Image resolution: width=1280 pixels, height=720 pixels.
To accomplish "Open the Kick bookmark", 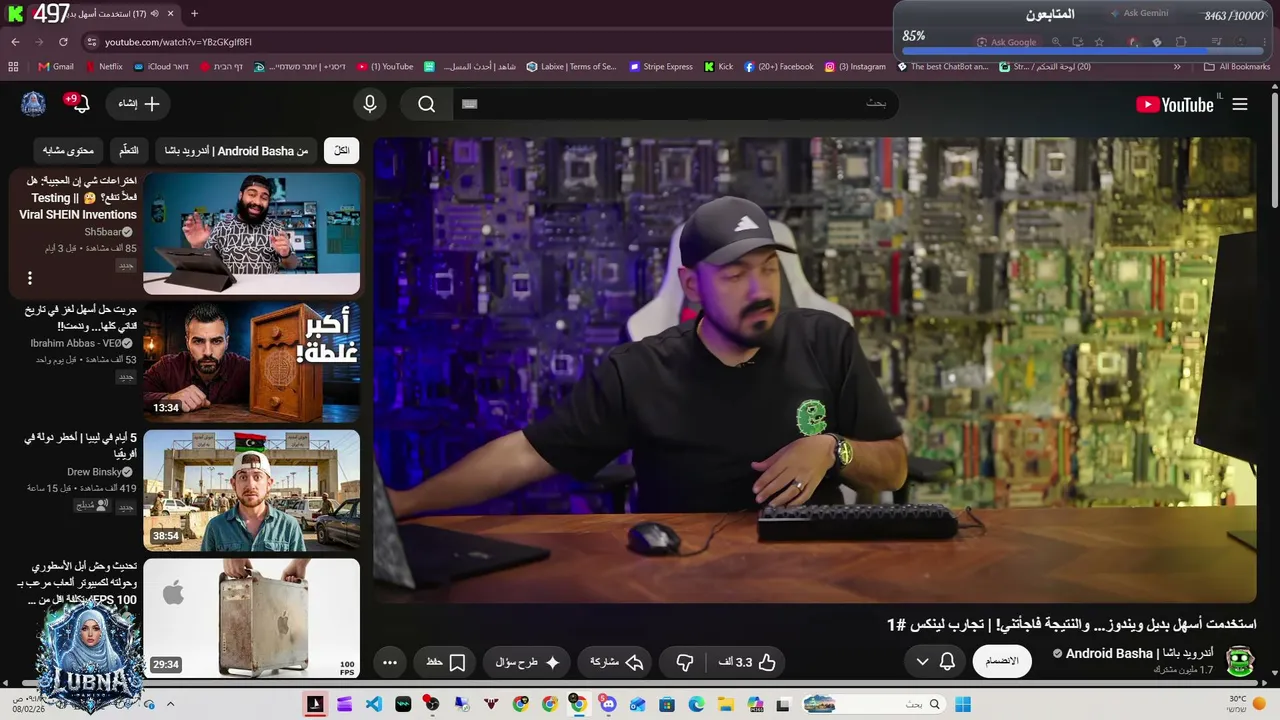I will tap(719, 67).
